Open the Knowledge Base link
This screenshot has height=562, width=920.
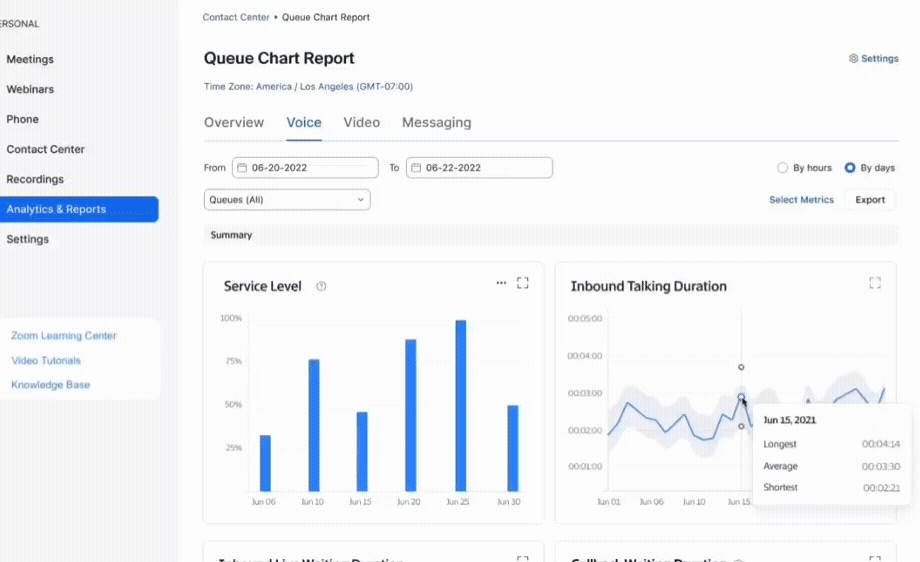coord(50,385)
